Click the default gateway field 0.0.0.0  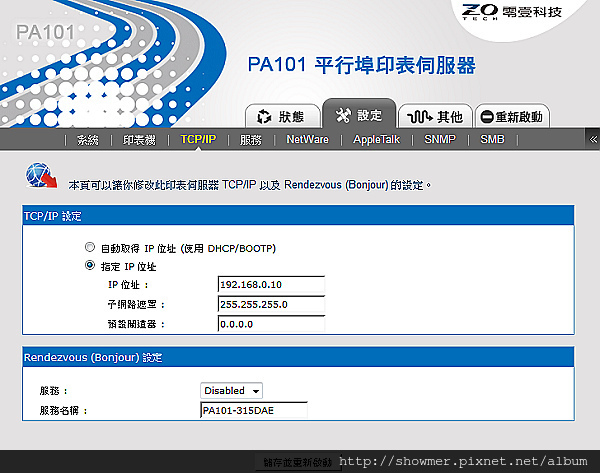271,324
